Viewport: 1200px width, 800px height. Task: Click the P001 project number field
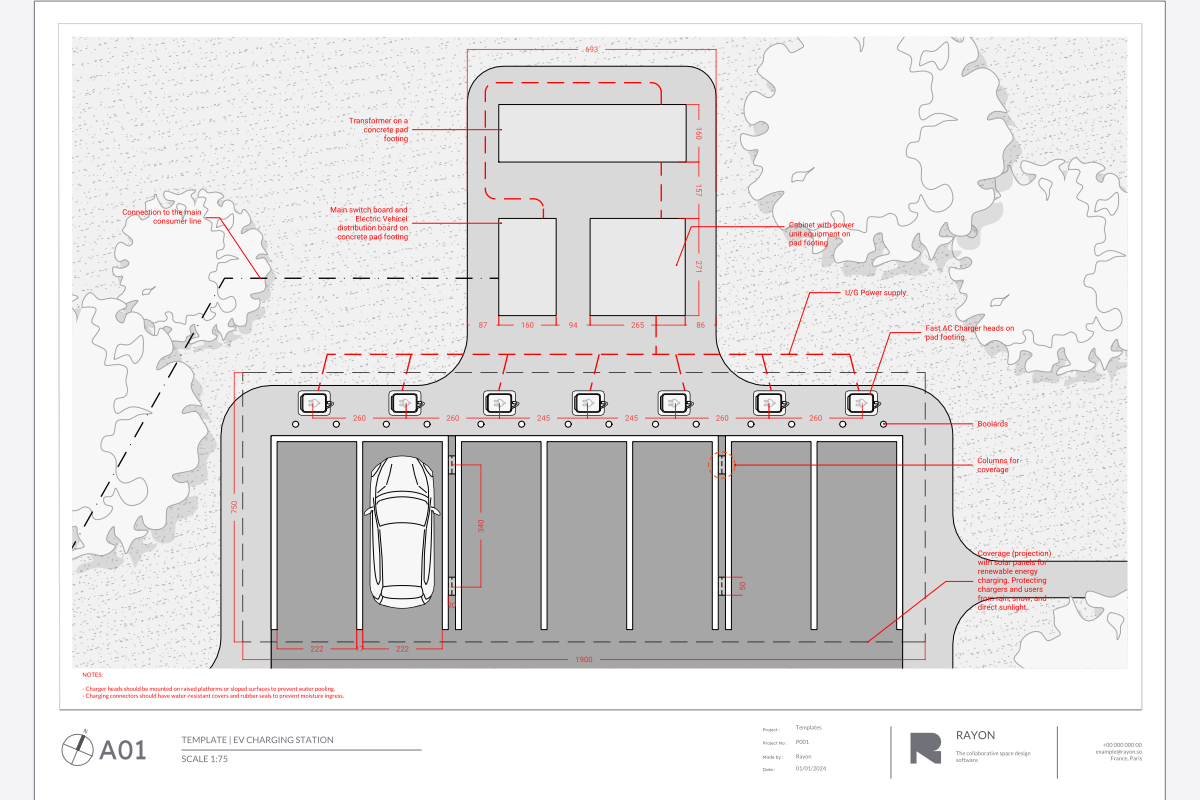[x=801, y=741]
